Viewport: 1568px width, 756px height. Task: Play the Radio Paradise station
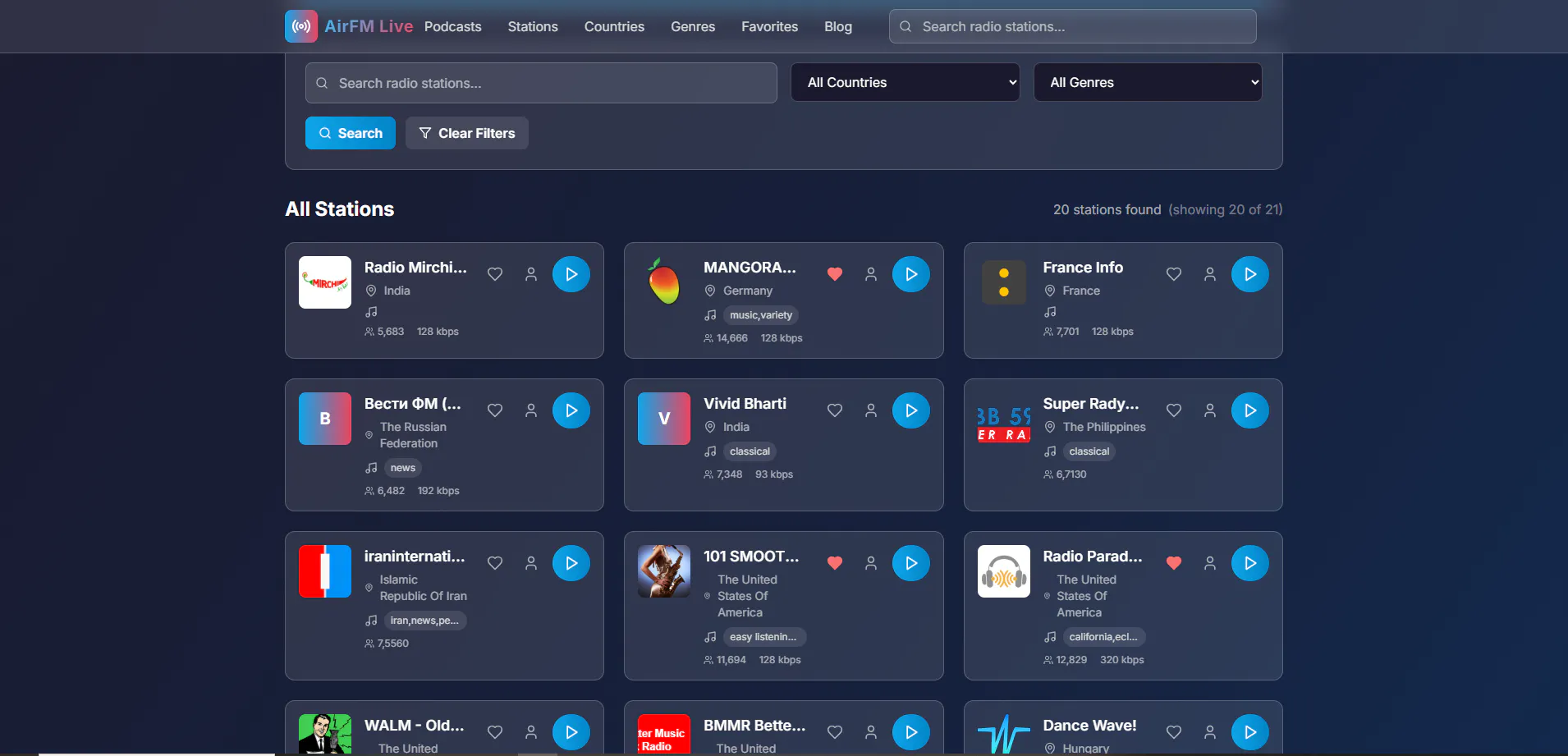tap(1250, 563)
